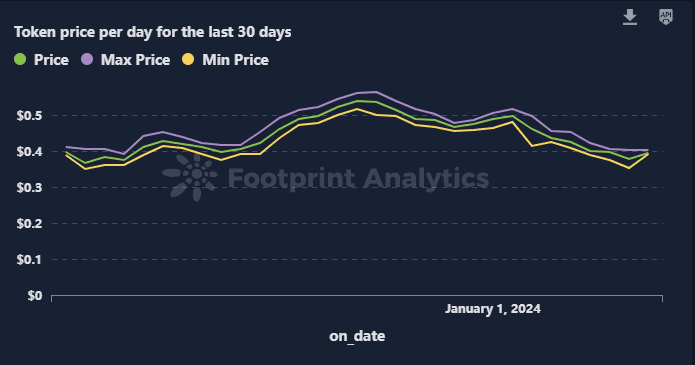Click the $0 y-axis label
This screenshot has width=695, height=365.
pos(35,295)
